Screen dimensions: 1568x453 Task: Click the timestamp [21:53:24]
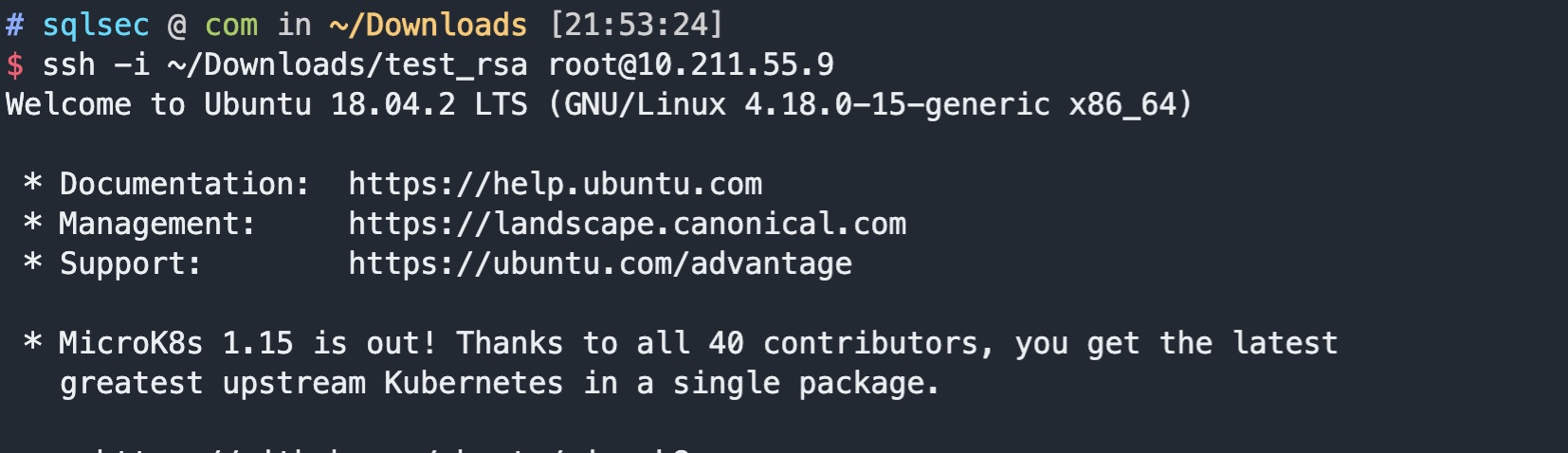point(636,25)
